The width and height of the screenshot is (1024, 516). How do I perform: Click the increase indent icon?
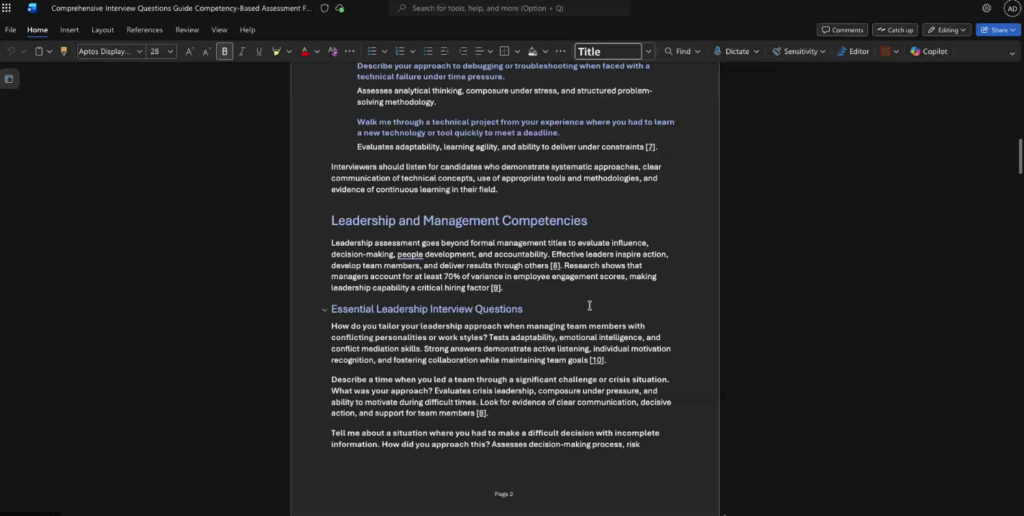pos(462,51)
